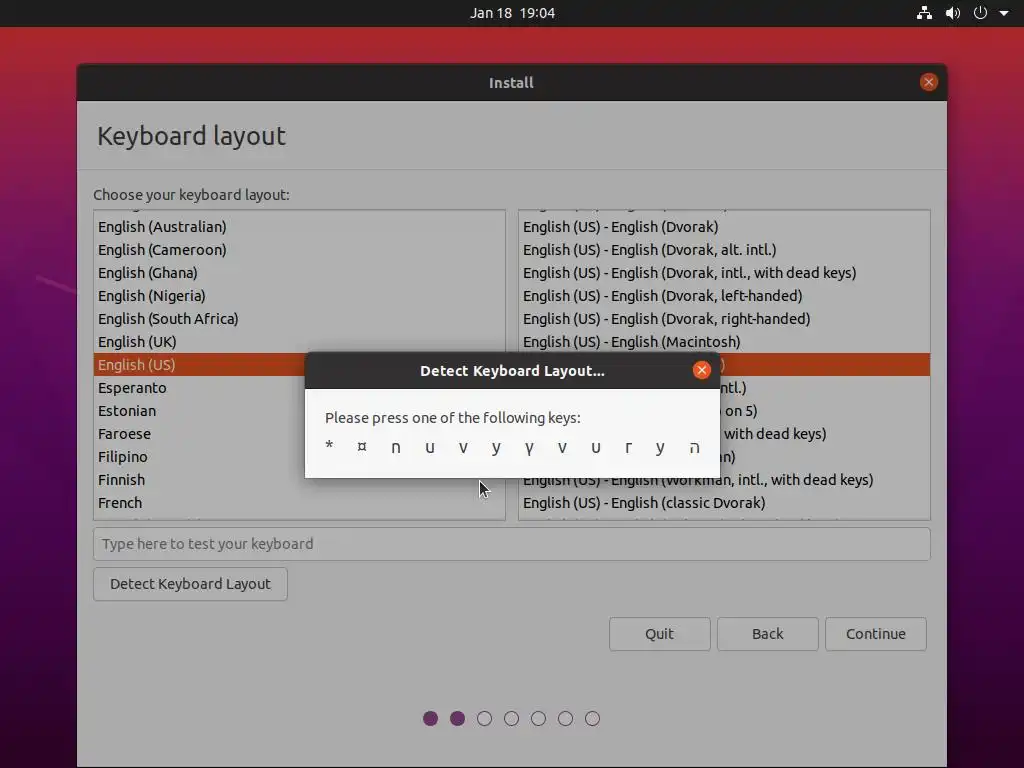Close the Detect Keyboard Layout dialog
1024x768 pixels.
pyautogui.click(x=701, y=370)
